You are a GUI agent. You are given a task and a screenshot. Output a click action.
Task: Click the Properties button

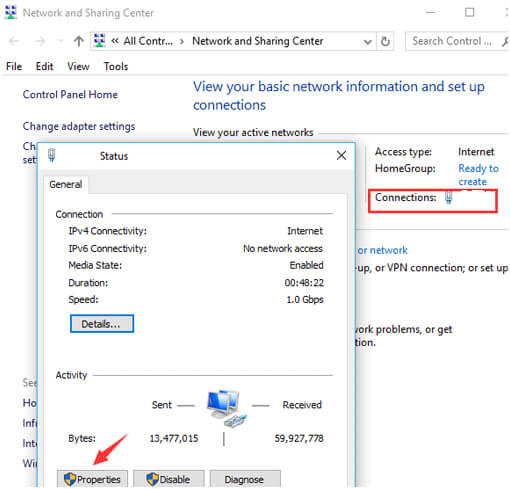[92, 479]
